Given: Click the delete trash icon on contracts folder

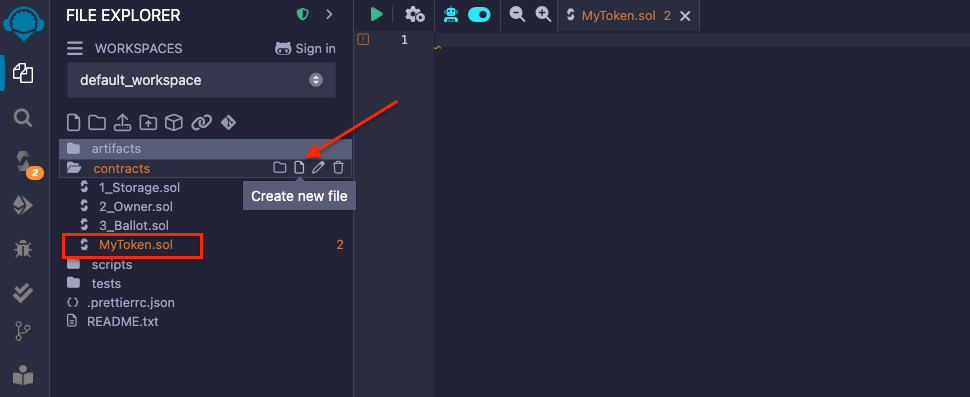Looking at the screenshot, I should coord(338,168).
